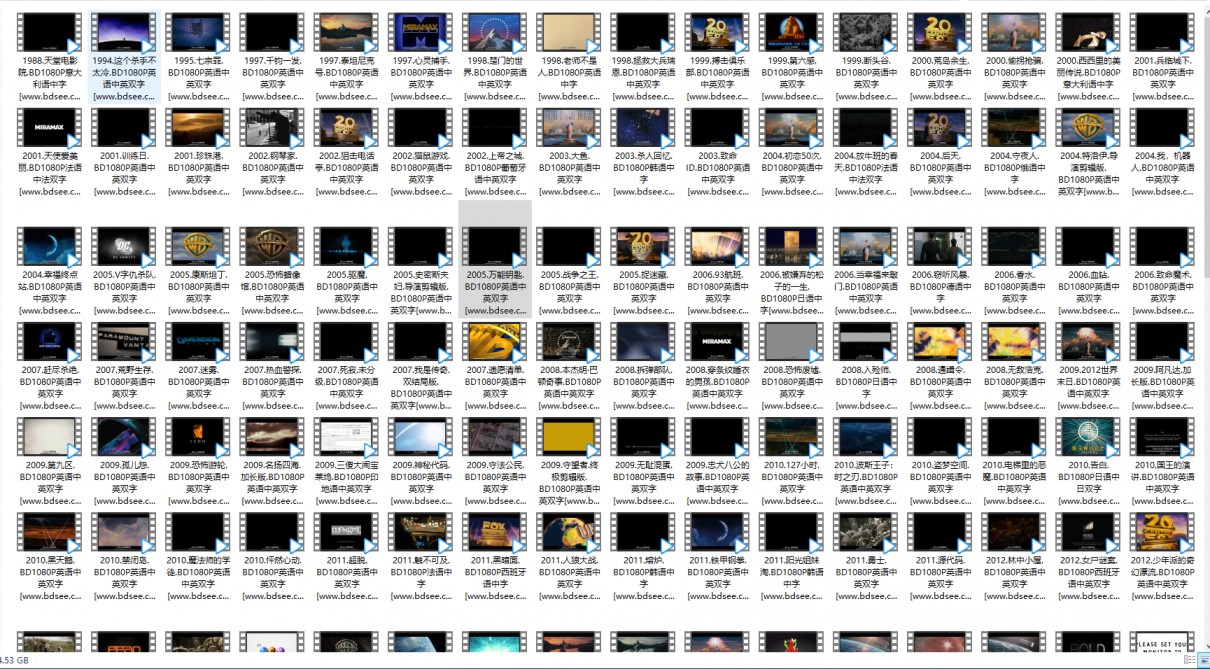The width and height of the screenshot is (1210, 669).
Task: Switch to details view in status bar
Action: [x=1188, y=660]
